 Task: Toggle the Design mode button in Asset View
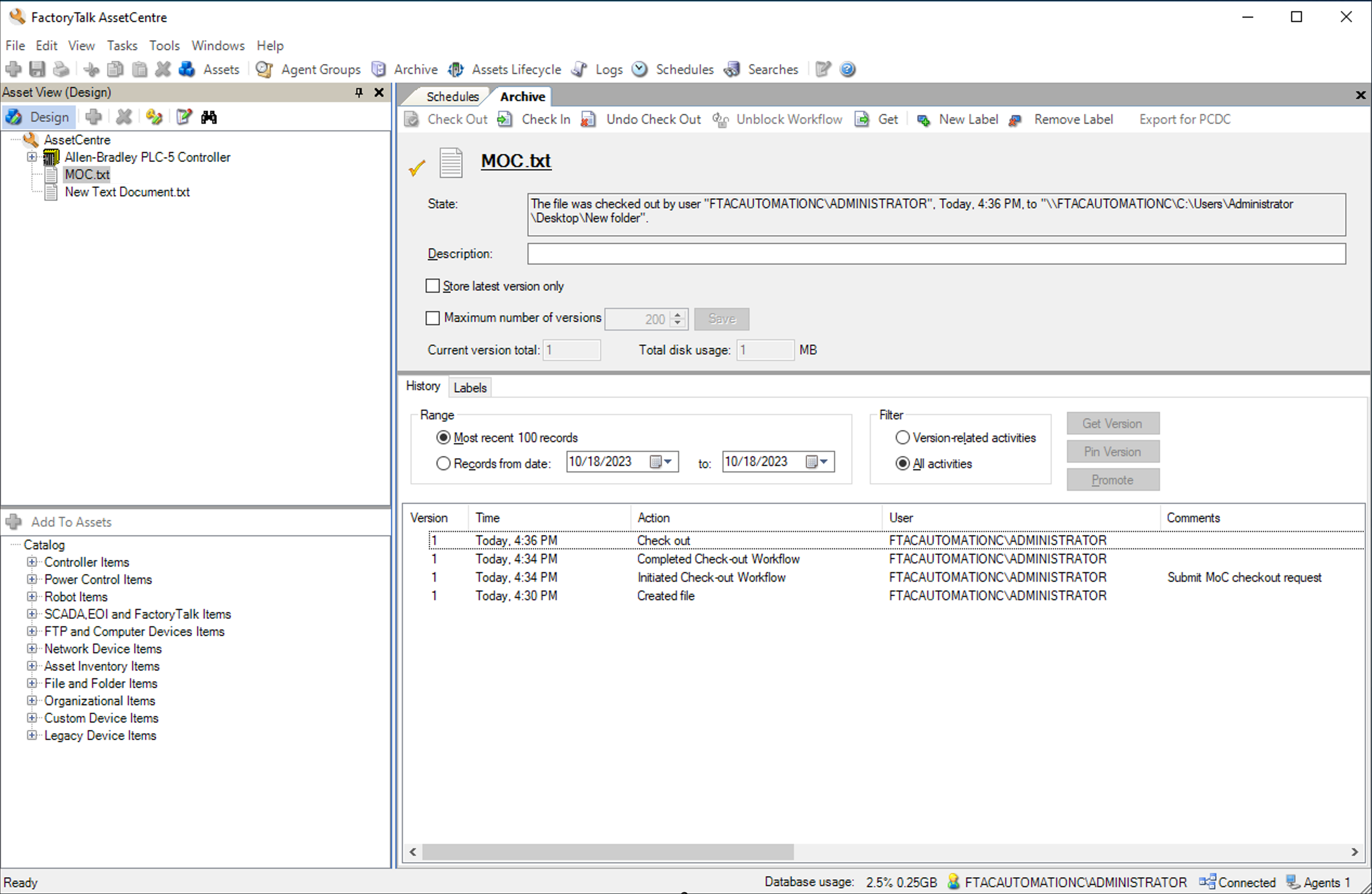coord(38,117)
